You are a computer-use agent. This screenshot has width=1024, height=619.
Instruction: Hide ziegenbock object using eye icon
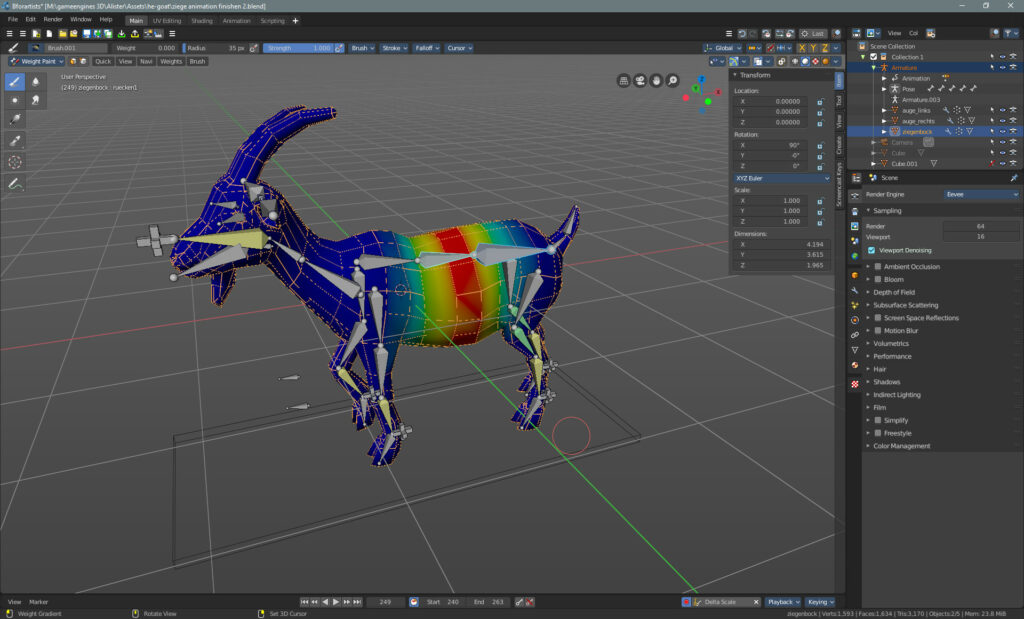(1003, 131)
